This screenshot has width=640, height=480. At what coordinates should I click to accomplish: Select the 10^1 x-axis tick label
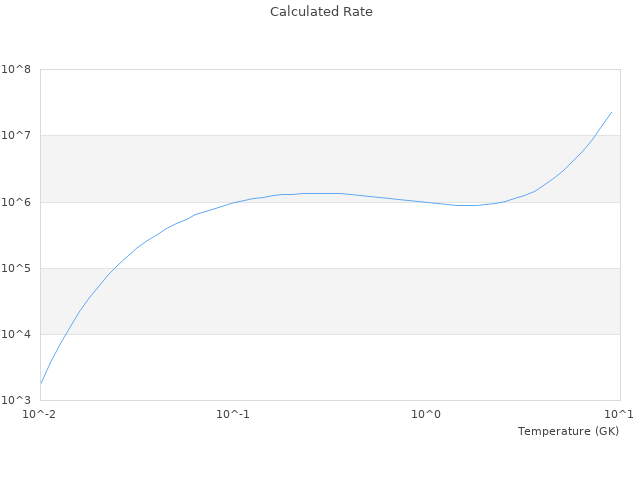coord(619,414)
